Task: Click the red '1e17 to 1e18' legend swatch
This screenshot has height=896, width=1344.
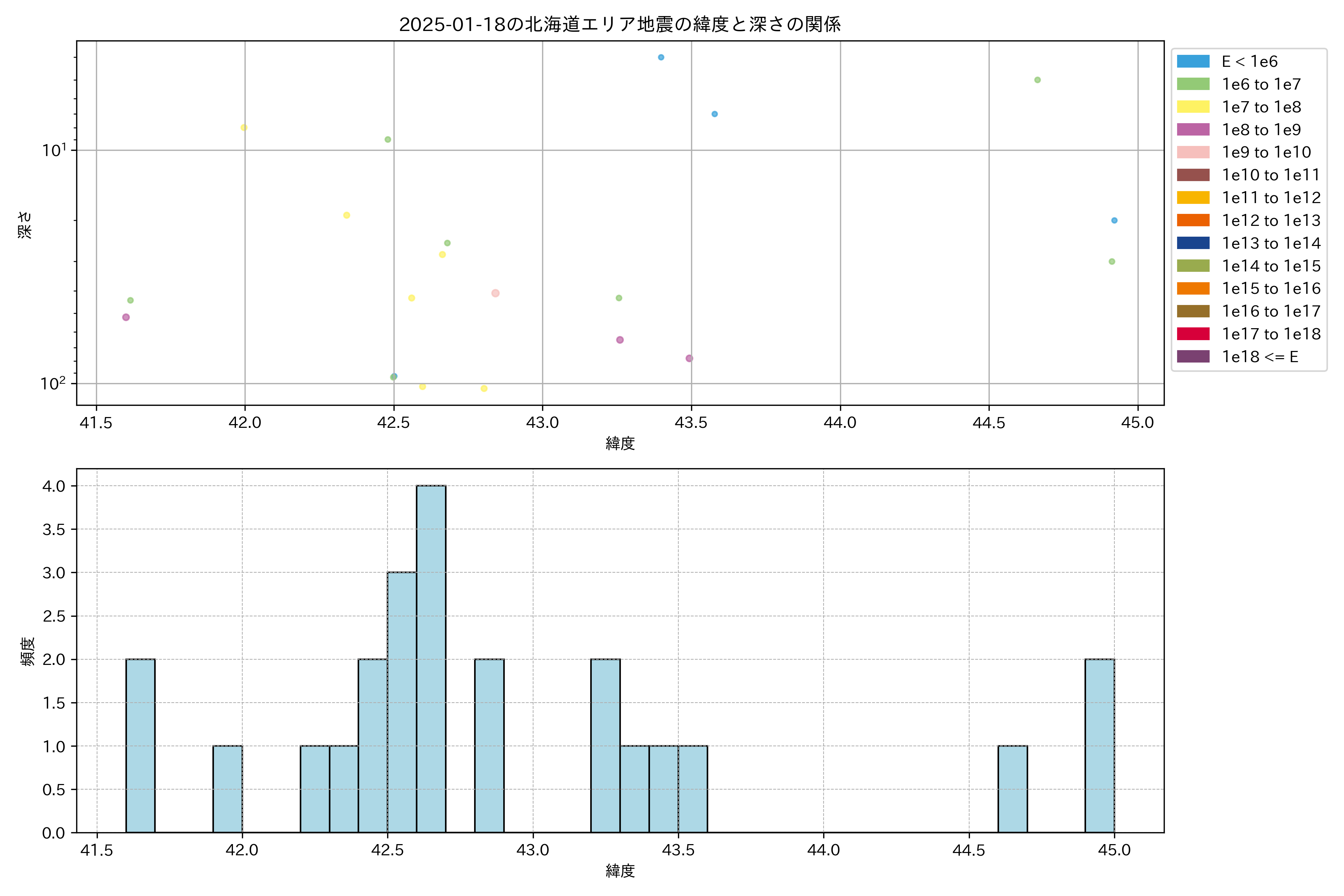Action: pyautogui.click(x=1193, y=334)
